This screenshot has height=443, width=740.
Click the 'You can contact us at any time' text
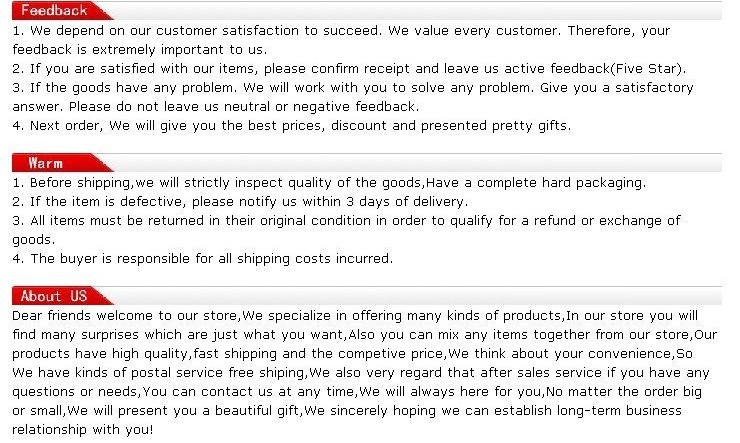[248, 392]
